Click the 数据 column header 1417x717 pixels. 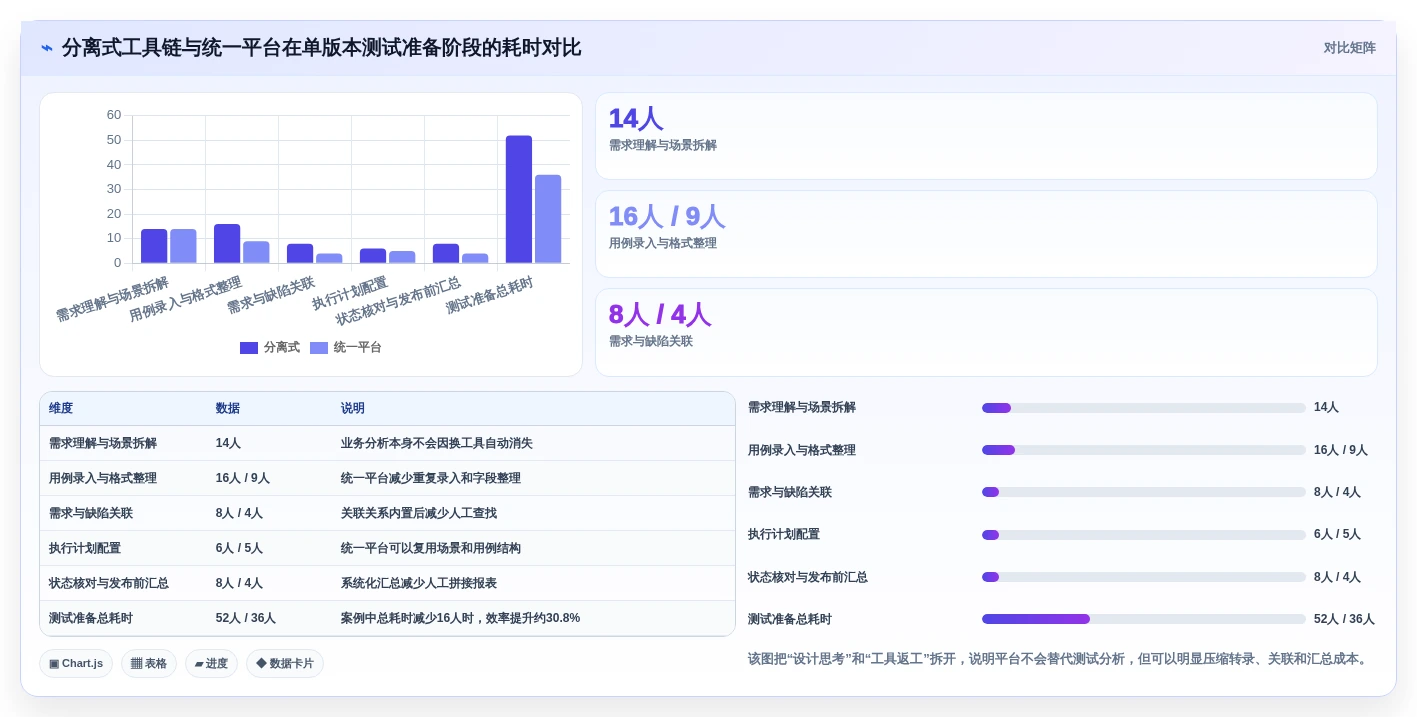point(228,409)
